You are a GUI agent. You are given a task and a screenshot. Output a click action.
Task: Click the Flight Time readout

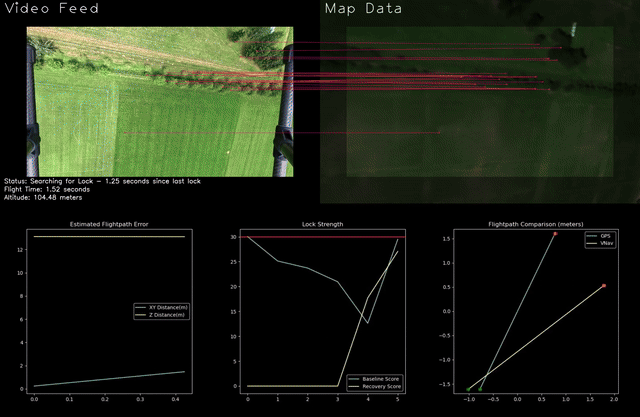pyautogui.click(x=46, y=189)
